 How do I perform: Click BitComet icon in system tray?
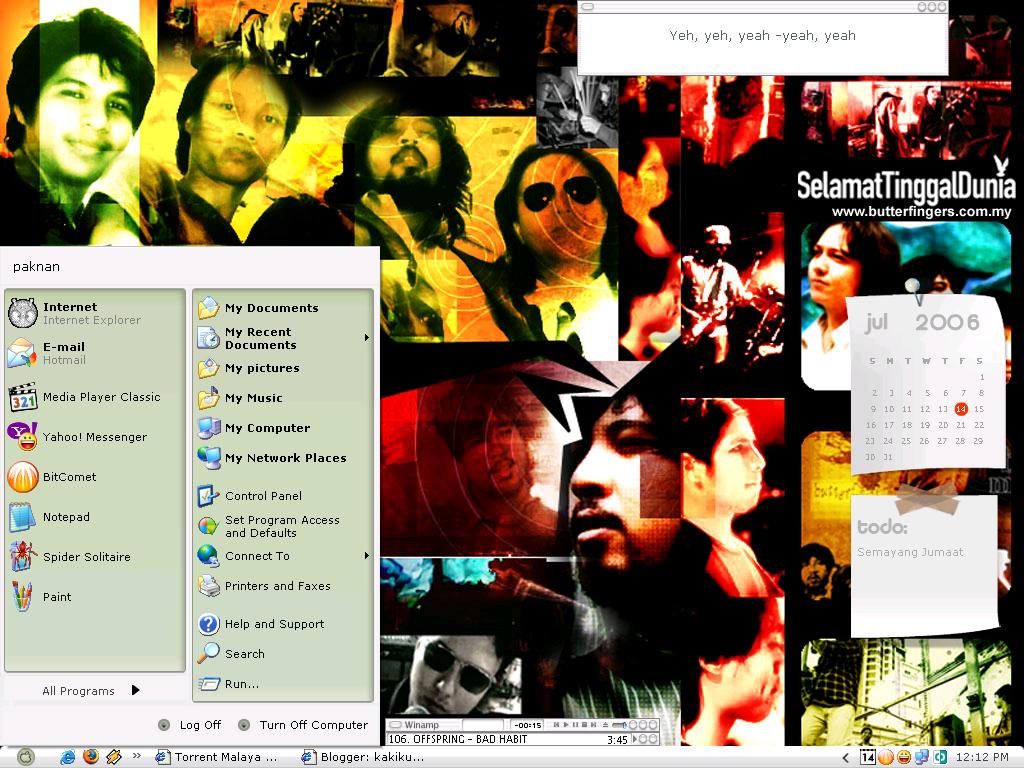(886, 757)
